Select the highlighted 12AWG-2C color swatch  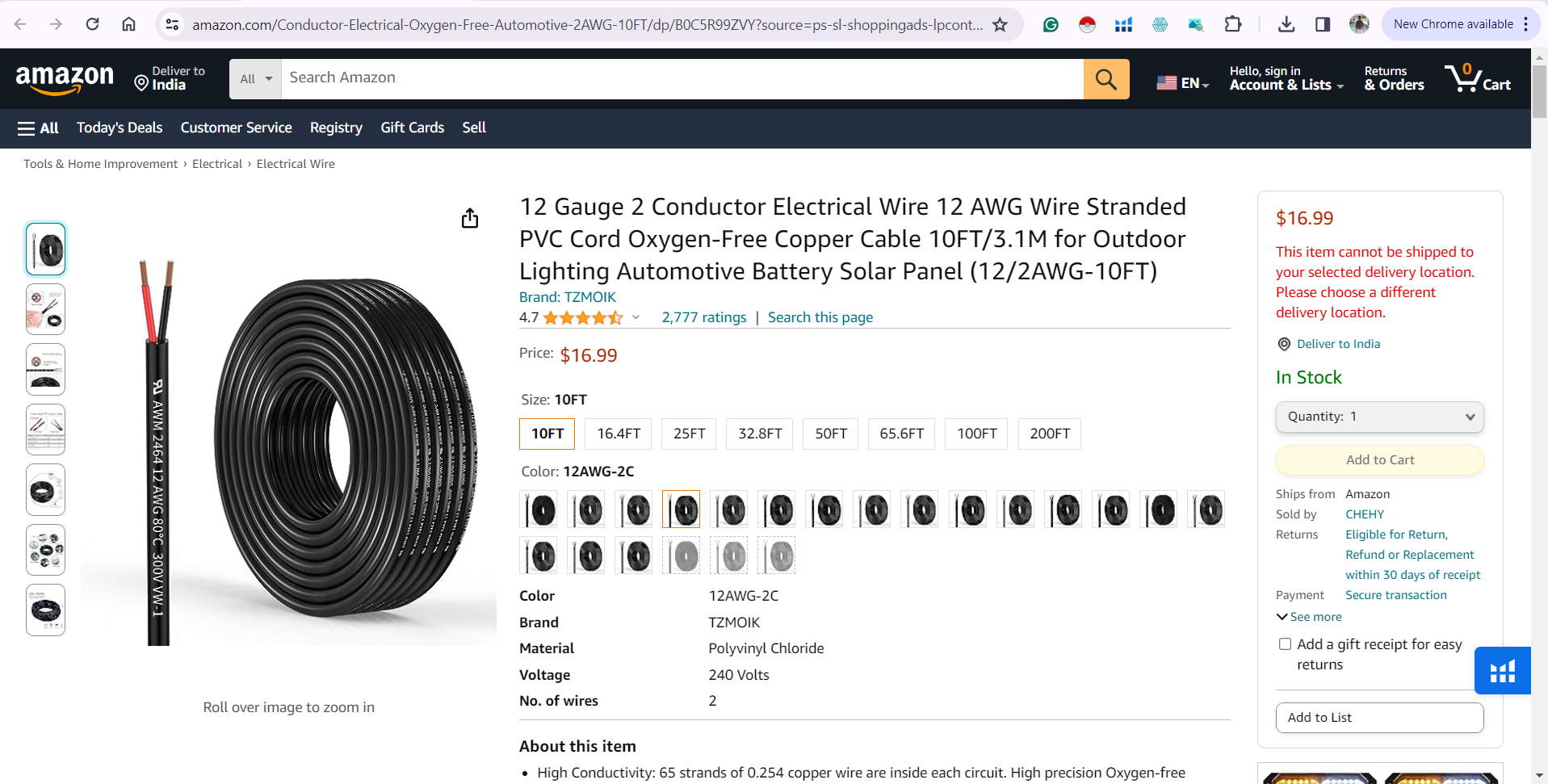681,509
